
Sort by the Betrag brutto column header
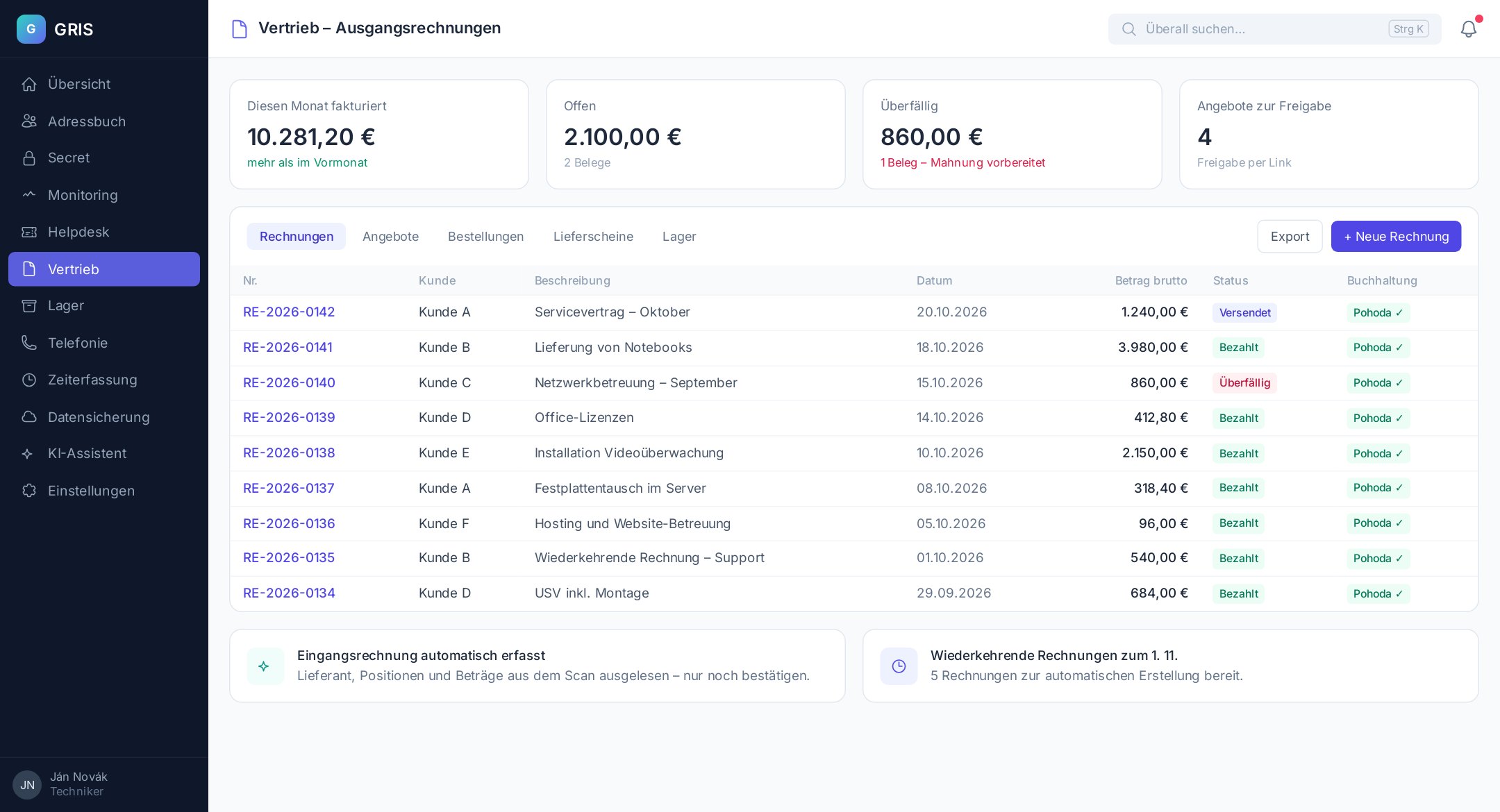point(1151,280)
